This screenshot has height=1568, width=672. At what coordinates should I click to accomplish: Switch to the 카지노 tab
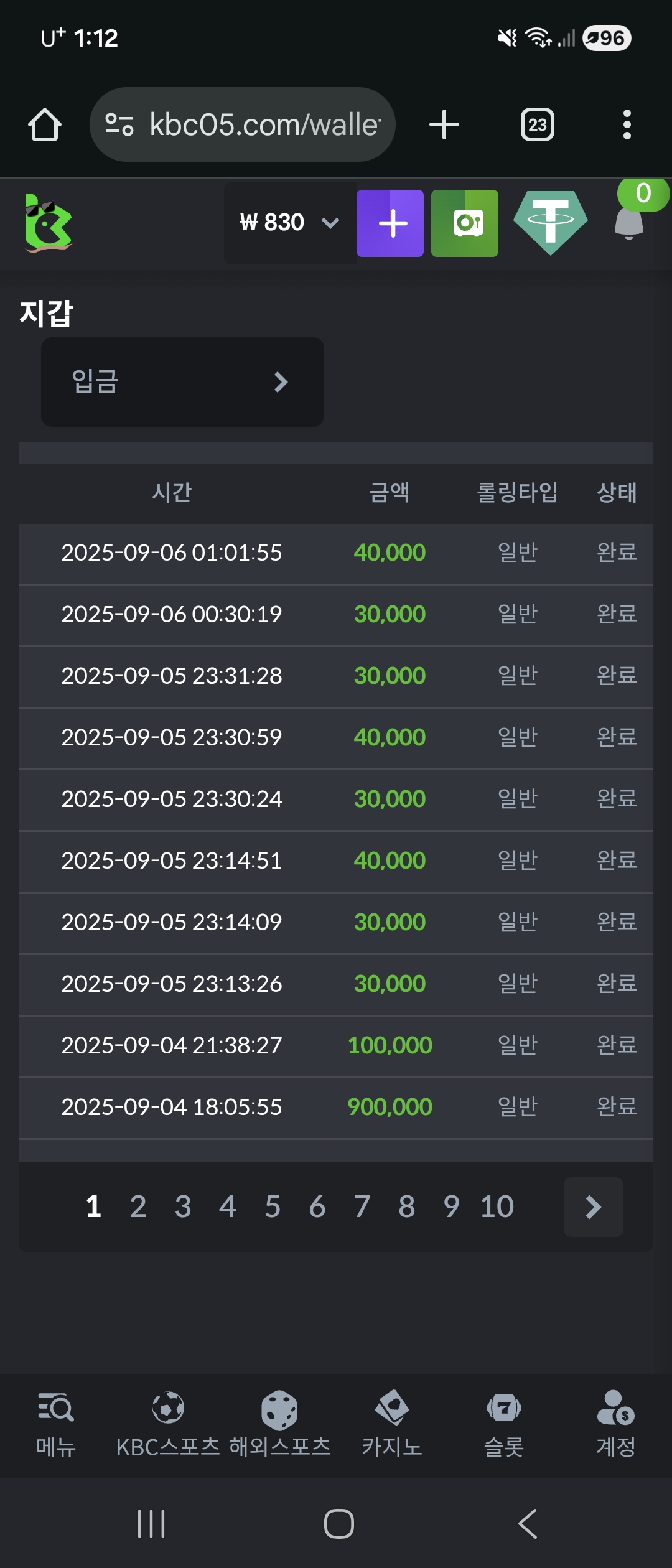(x=392, y=1425)
